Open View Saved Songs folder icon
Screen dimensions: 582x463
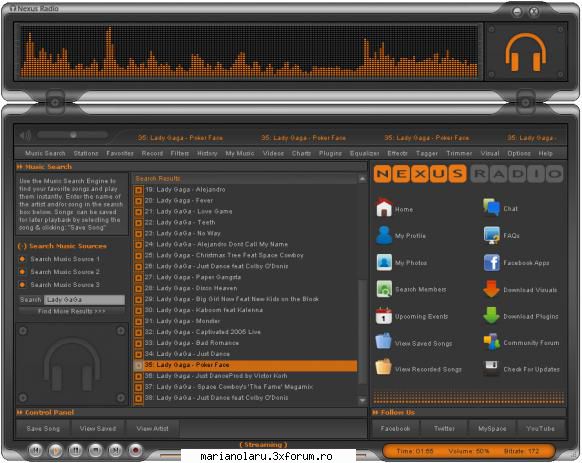384,342
